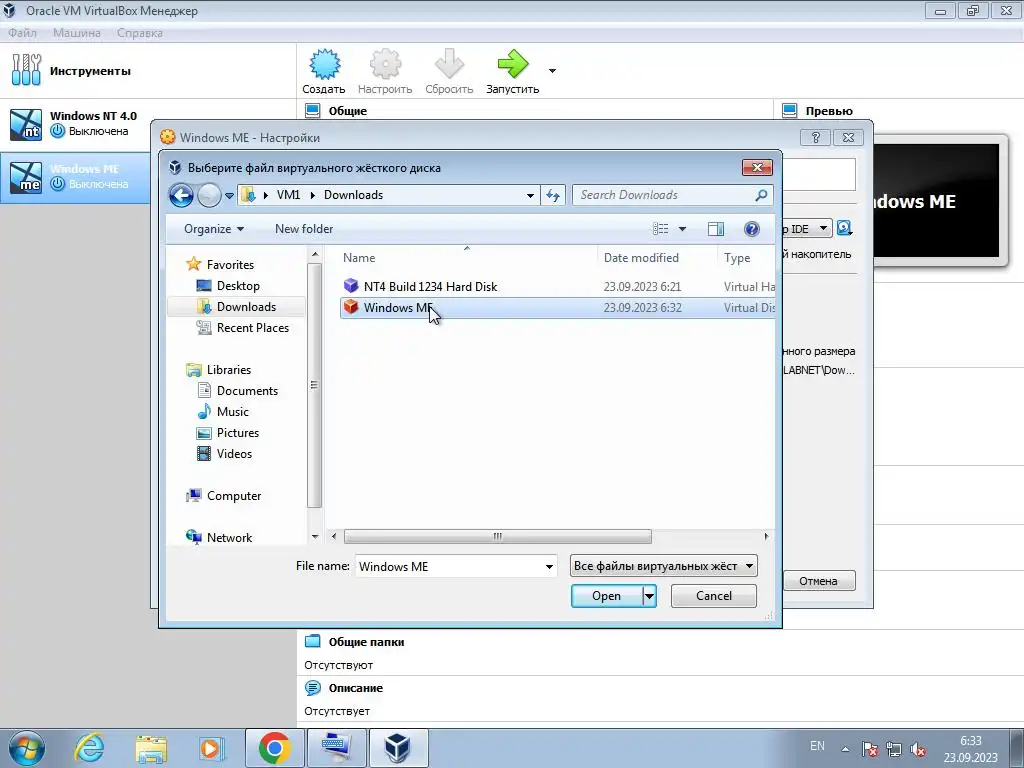The image size is (1024, 768).
Task: Click the Windows ME preview thumbnail
Action: click(x=938, y=200)
